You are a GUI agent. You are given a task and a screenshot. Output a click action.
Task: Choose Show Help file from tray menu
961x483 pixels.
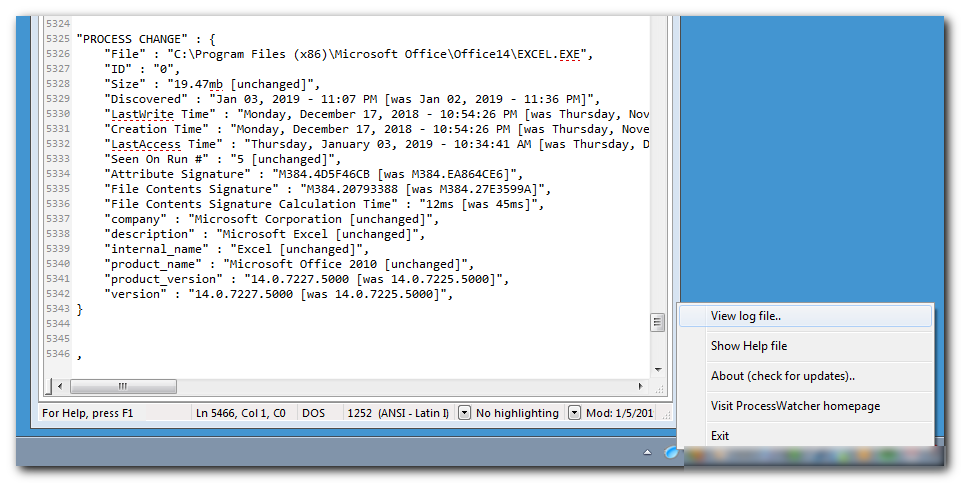coord(805,346)
